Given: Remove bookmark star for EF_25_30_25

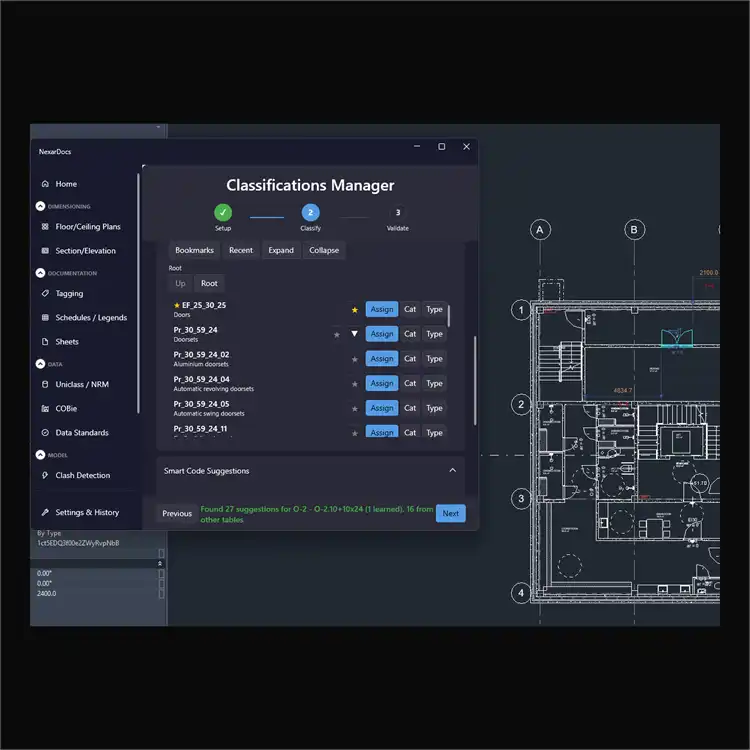Looking at the screenshot, I should point(354,310).
